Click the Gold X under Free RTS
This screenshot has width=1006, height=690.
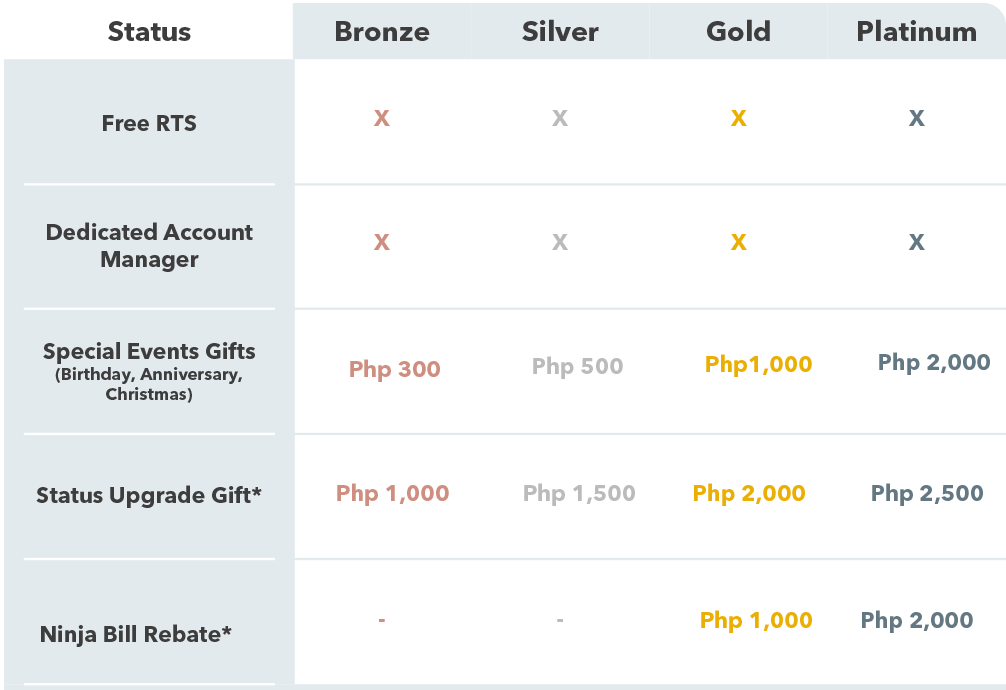coord(738,118)
